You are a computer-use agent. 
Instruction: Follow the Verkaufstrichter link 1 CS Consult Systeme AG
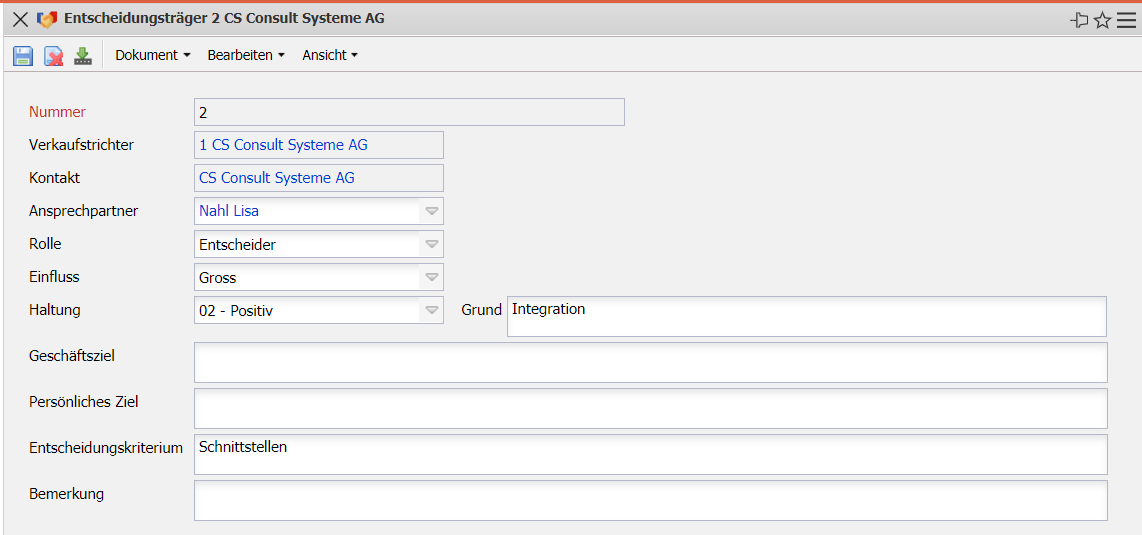pos(283,145)
